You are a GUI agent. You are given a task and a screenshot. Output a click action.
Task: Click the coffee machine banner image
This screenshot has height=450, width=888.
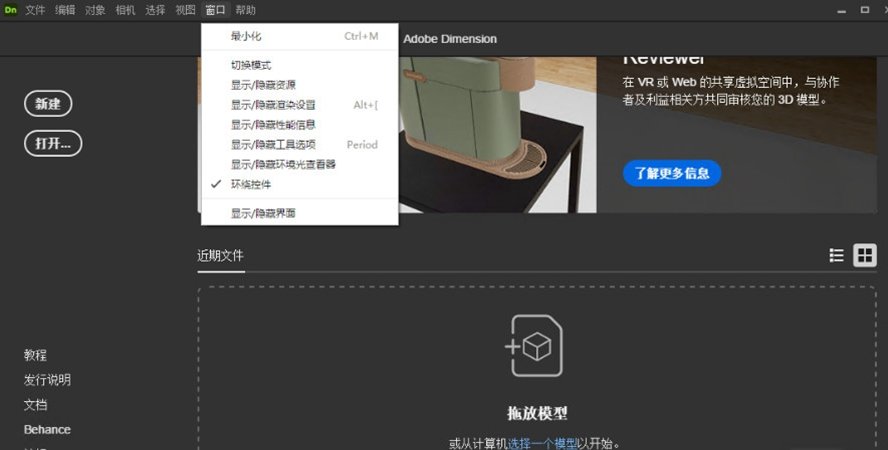tap(497, 135)
